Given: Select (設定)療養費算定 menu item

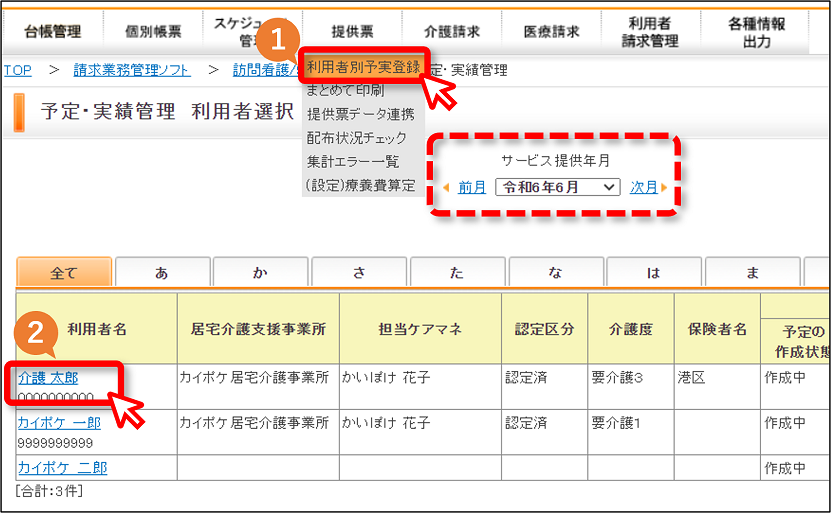Looking at the screenshot, I should (x=360, y=185).
